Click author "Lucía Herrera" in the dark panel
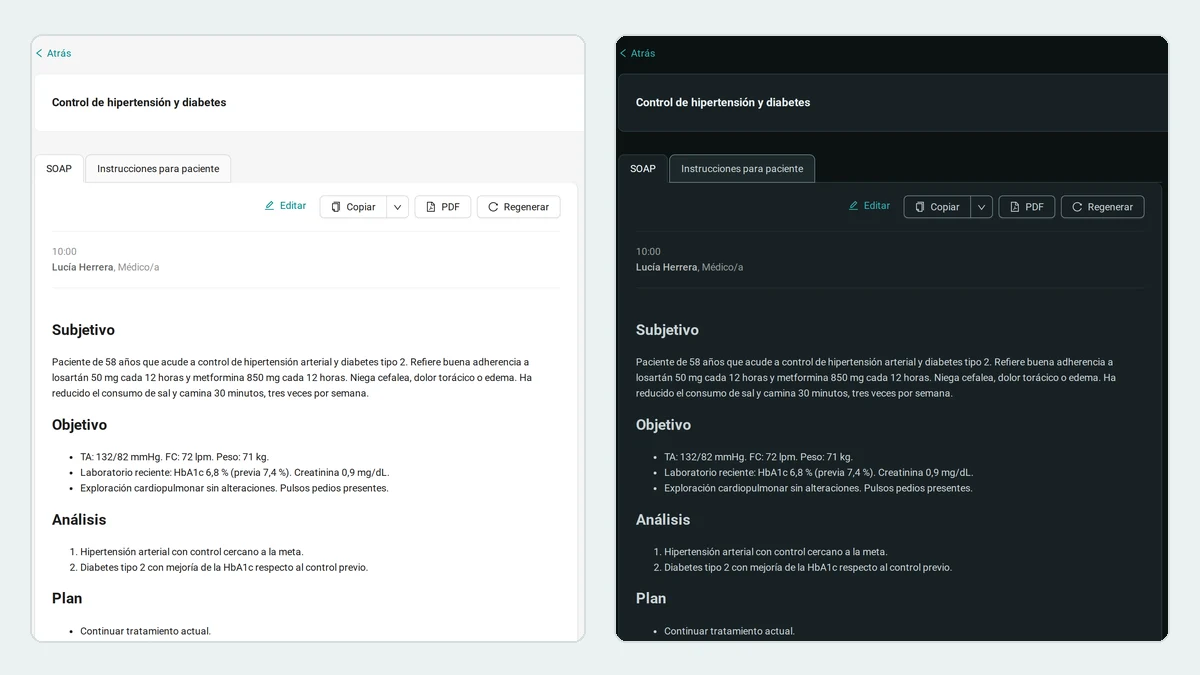 [x=666, y=267]
